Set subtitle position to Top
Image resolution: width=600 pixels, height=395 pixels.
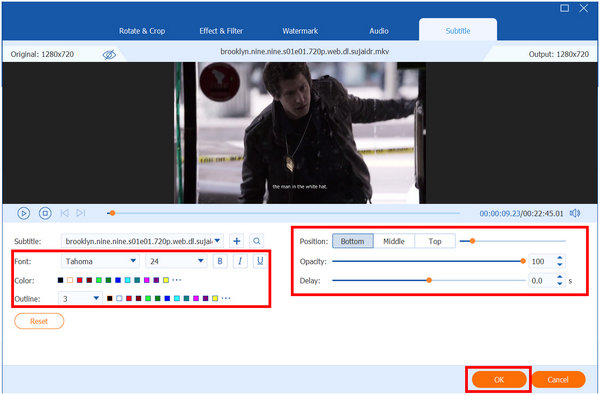[x=435, y=241]
